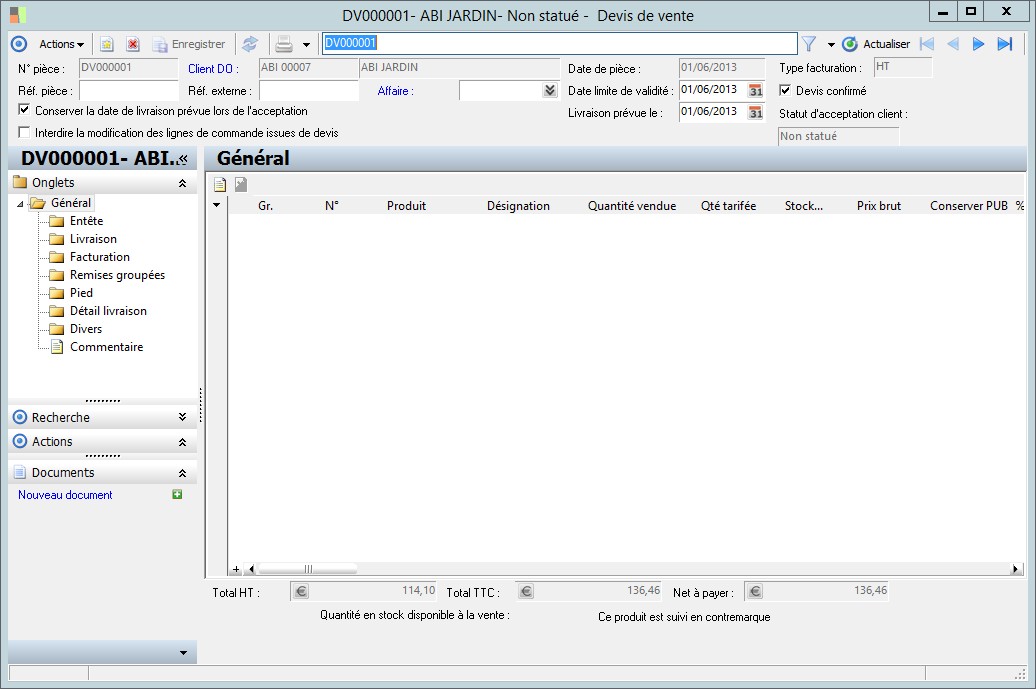
Task: Toggle the Devis confirmé checkbox
Action: click(785, 91)
